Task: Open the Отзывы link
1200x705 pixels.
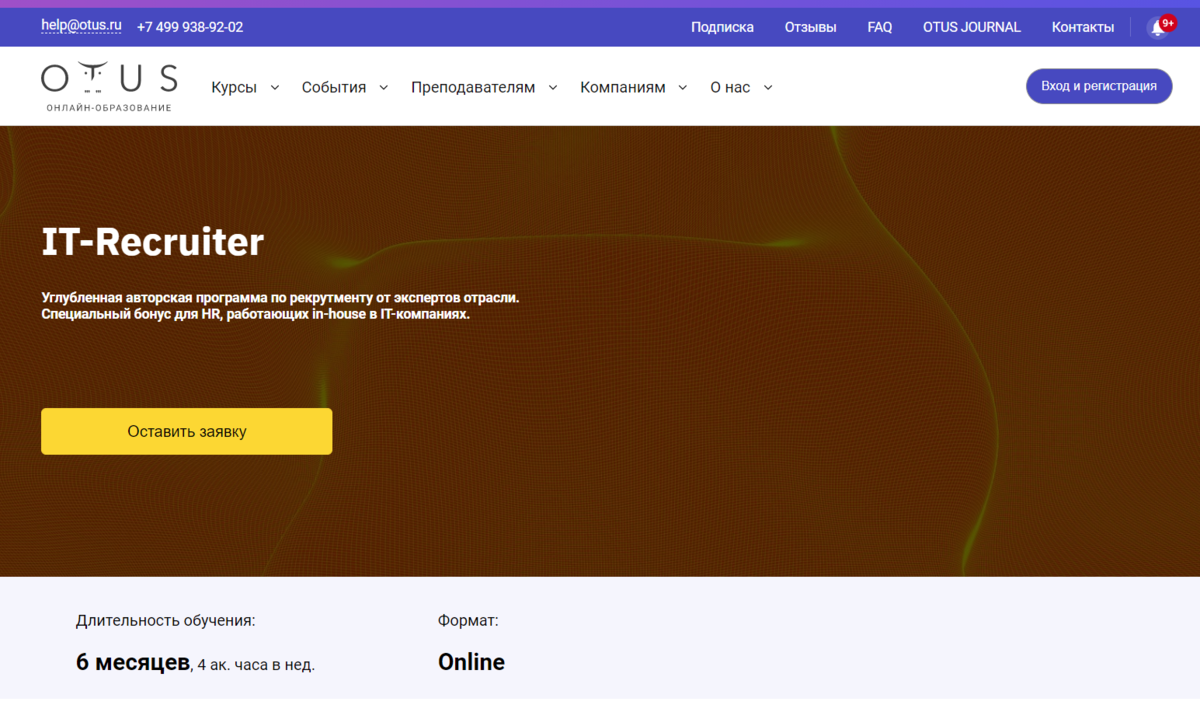Action: [810, 27]
